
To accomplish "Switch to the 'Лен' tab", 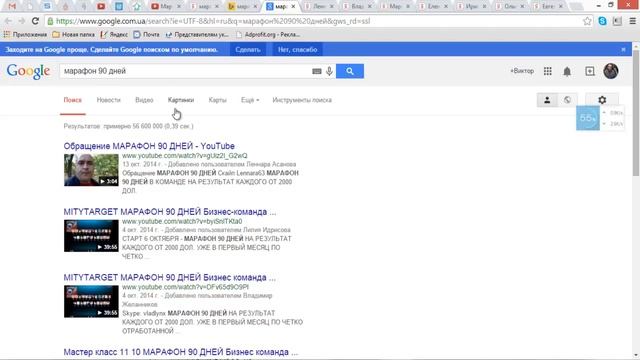I will [x=319, y=6].
